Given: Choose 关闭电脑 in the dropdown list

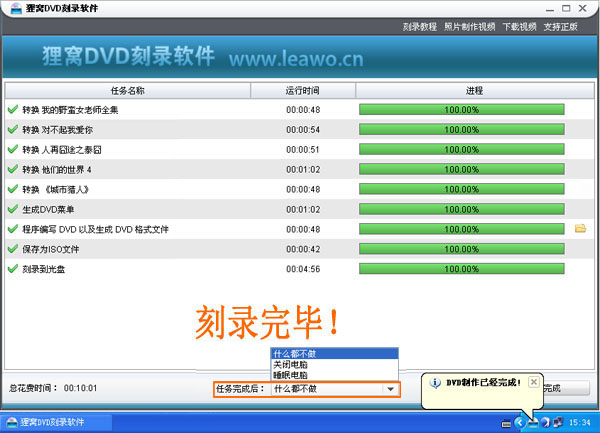Looking at the screenshot, I should coord(334,364).
